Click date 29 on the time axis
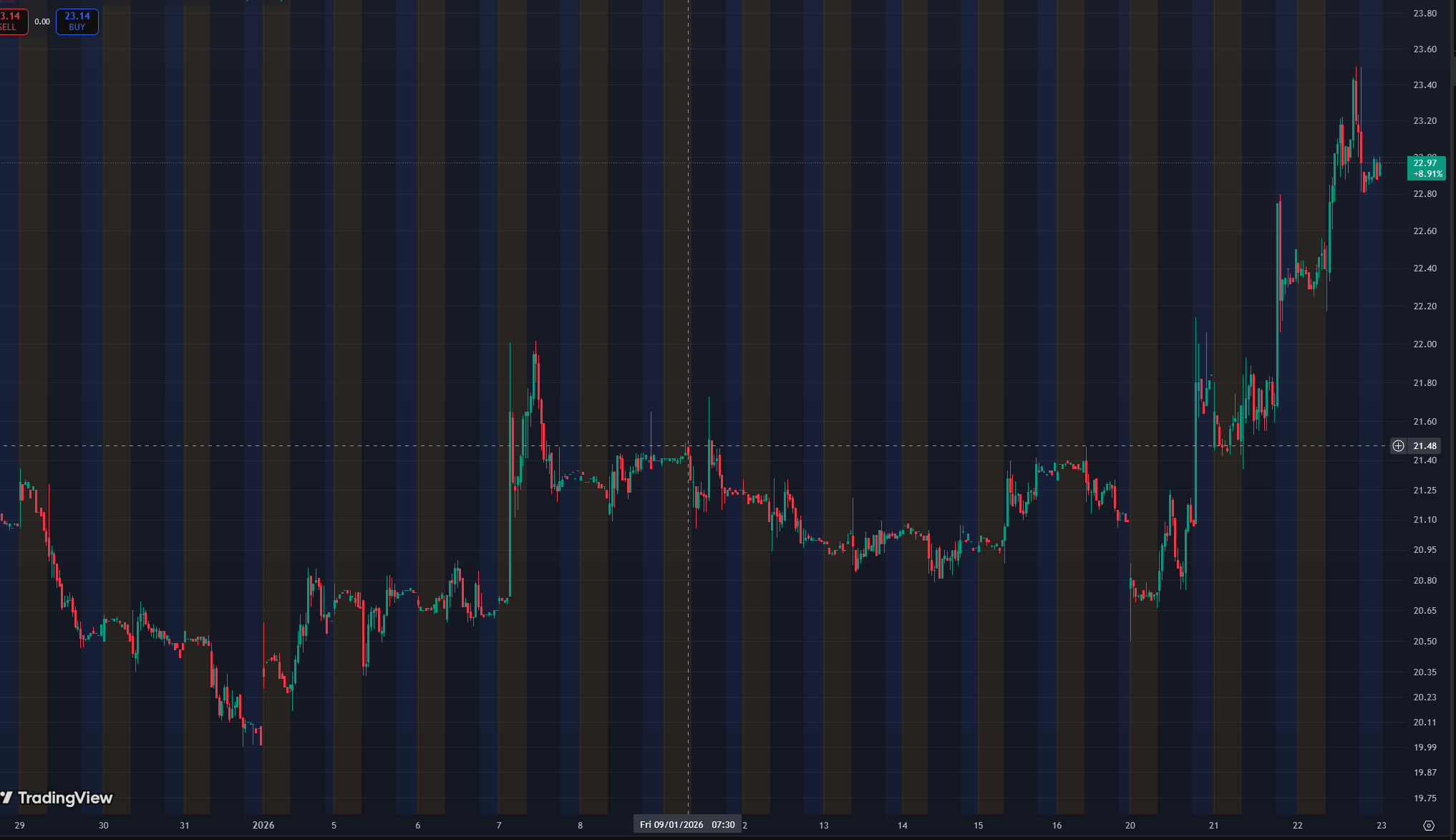Image resolution: width=1456 pixels, height=840 pixels. point(19,825)
